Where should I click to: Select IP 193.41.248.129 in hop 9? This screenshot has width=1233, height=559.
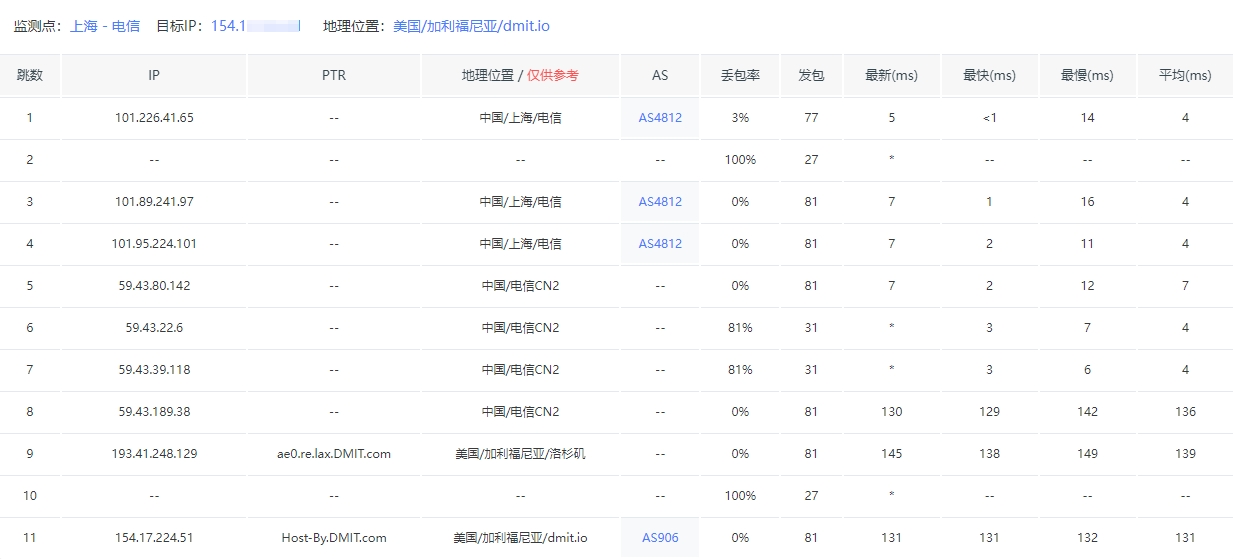[154, 454]
